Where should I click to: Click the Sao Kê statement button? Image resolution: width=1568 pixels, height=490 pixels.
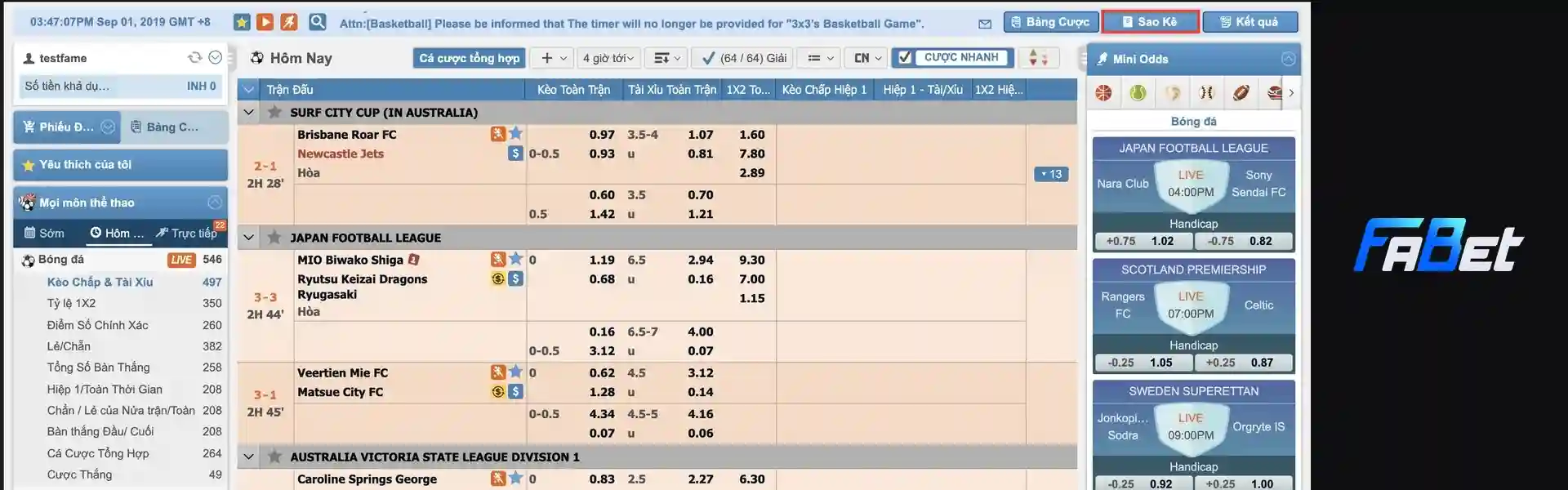click(x=1150, y=22)
